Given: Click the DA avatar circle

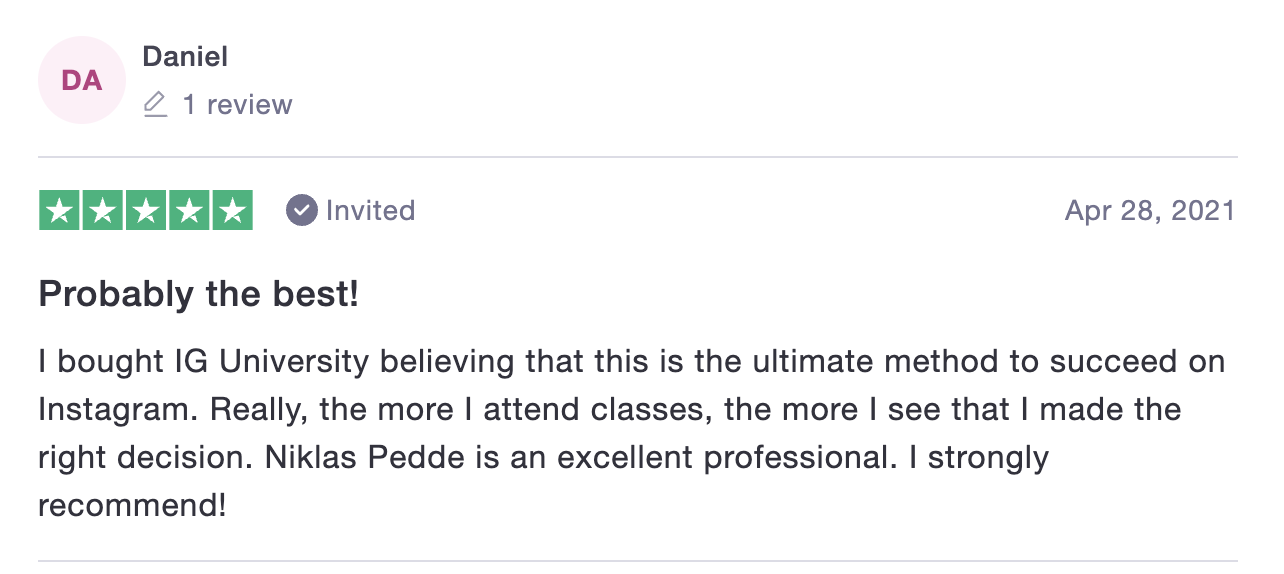Looking at the screenshot, I should click(82, 80).
